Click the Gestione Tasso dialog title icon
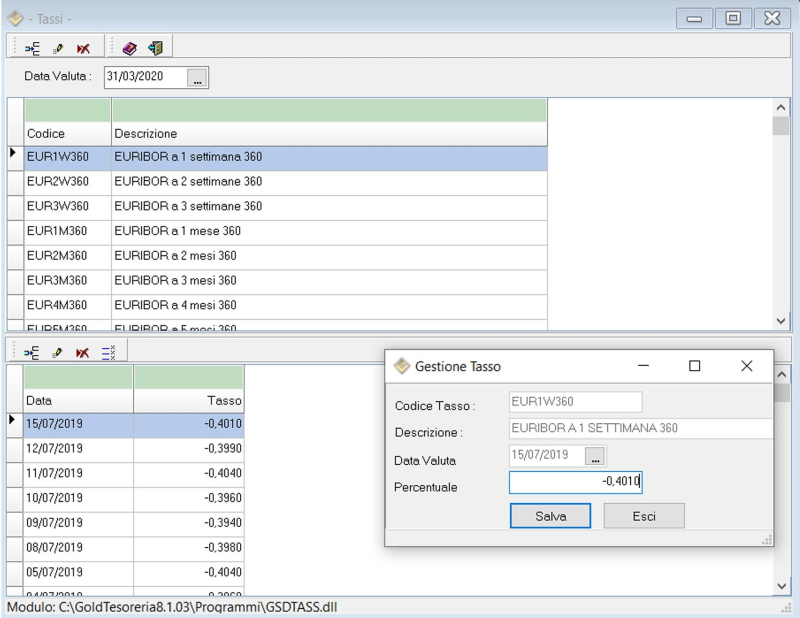This screenshot has width=800, height=618. tap(402, 366)
